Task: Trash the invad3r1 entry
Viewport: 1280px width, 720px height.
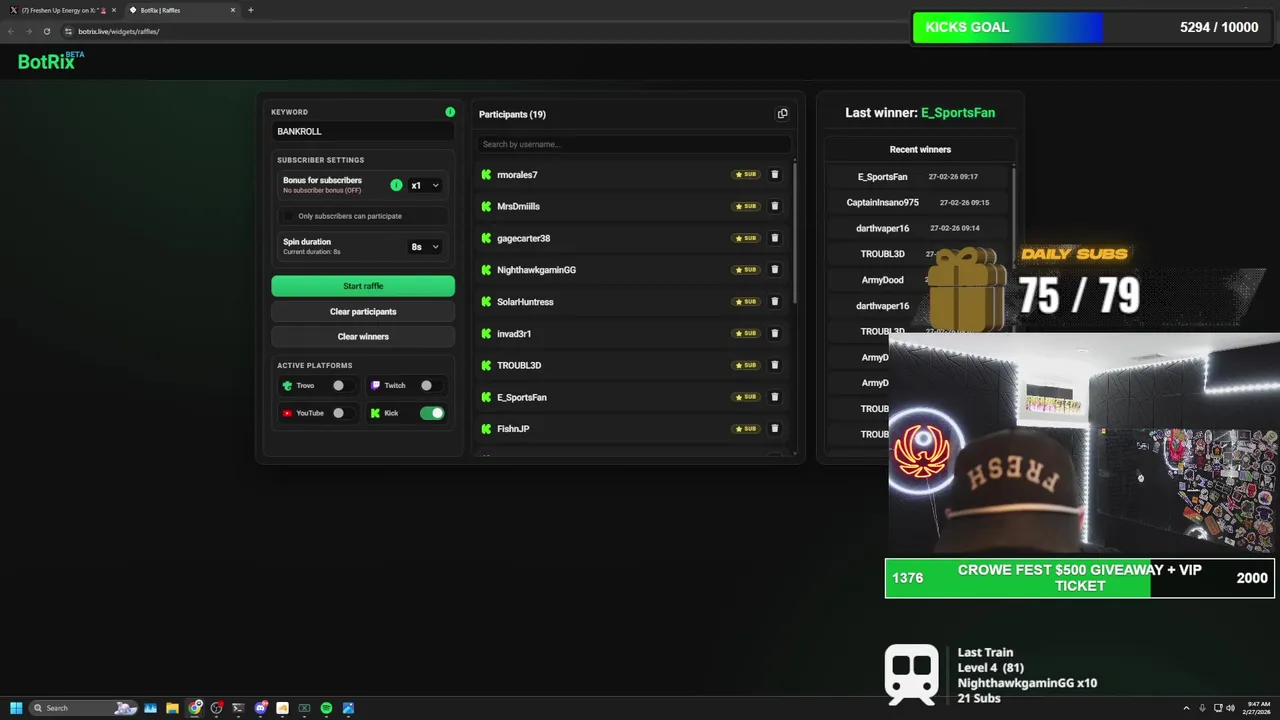Action: point(774,333)
